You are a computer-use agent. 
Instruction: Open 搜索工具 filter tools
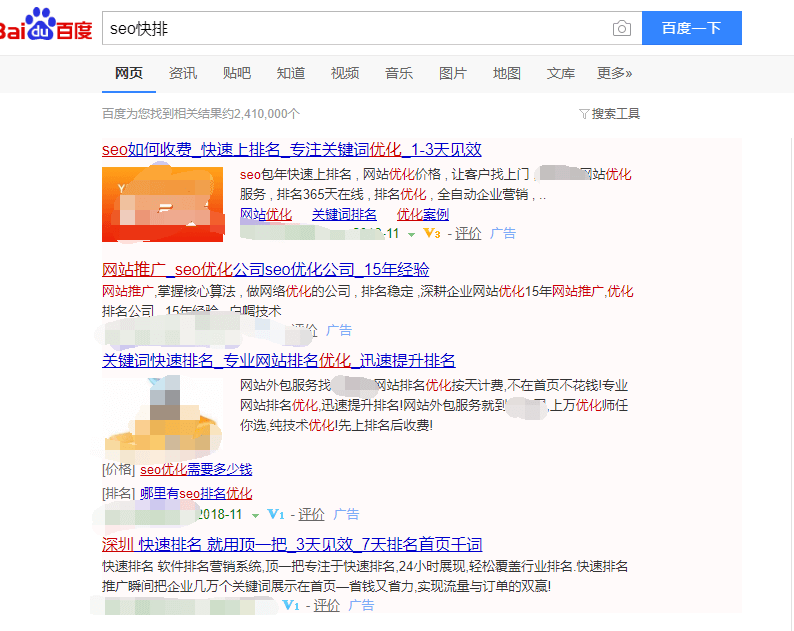(609, 114)
